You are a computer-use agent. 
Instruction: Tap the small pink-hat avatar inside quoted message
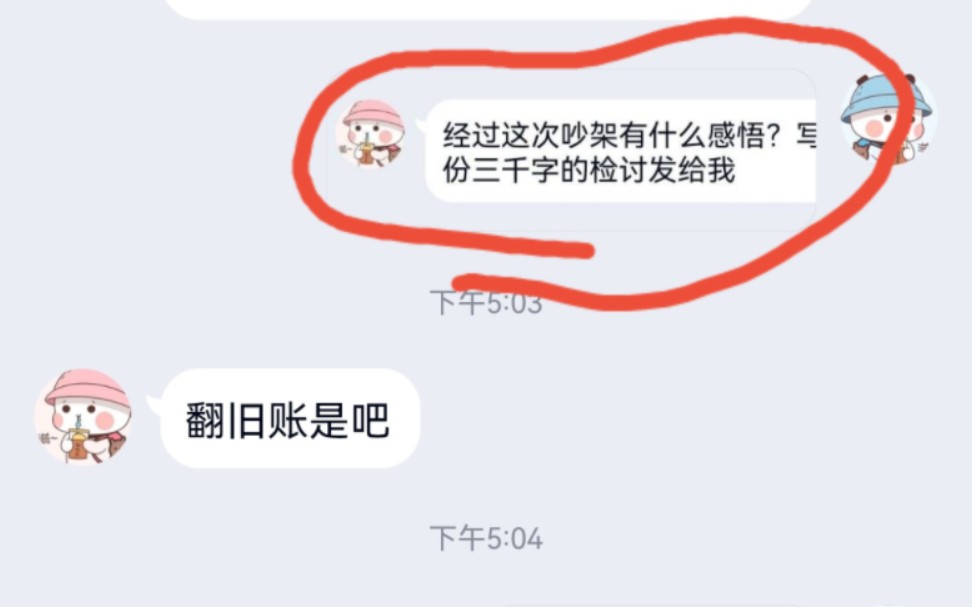370,134
